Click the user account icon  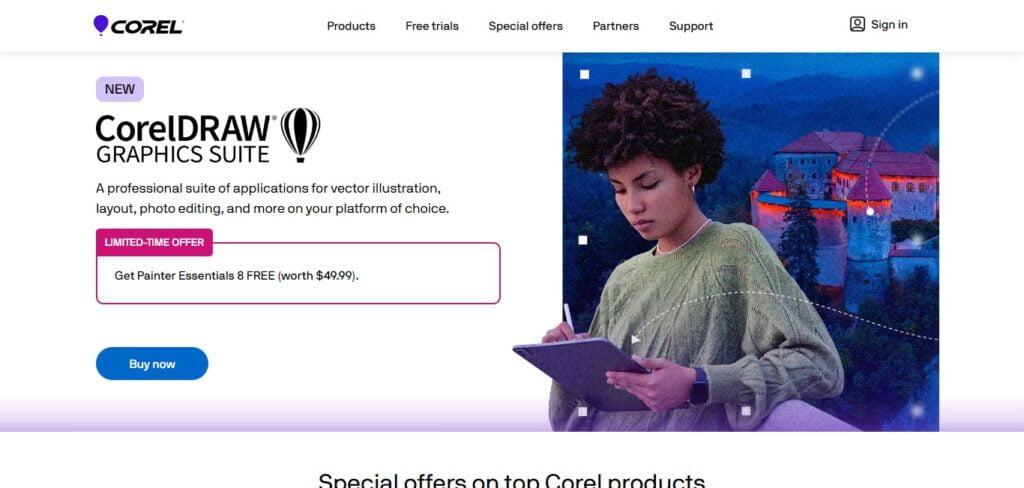[x=857, y=25]
